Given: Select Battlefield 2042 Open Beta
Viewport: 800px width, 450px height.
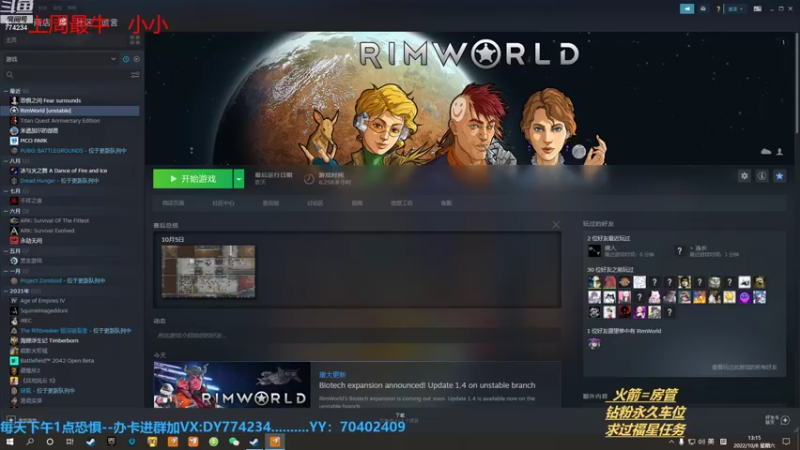Looking at the screenshot, I should (57, 361).
